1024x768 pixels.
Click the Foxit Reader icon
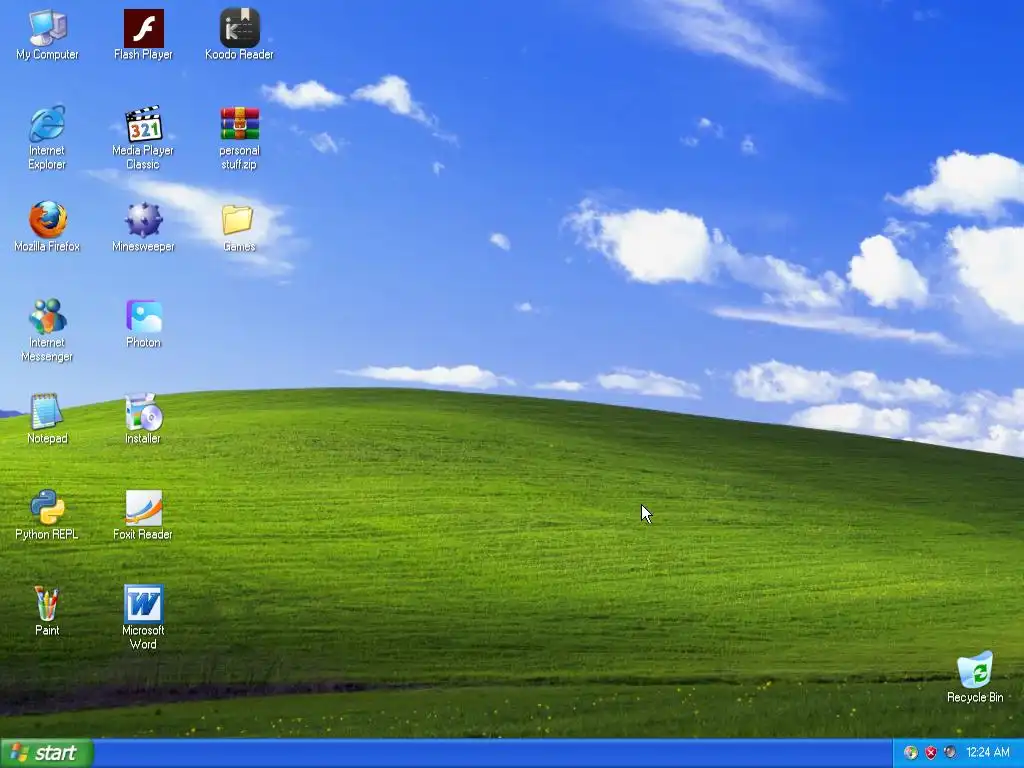click(x=144, y=515)
